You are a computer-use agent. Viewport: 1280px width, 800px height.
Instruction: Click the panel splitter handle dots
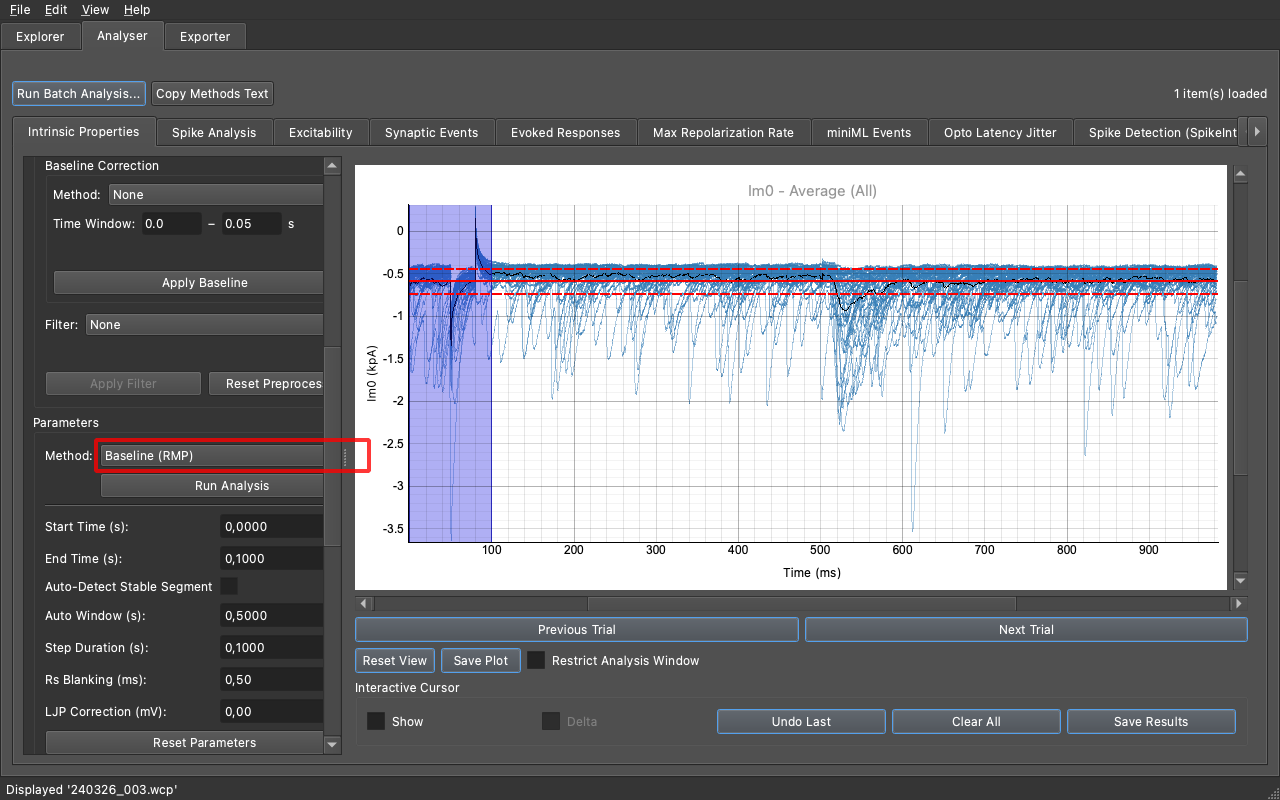pos(346,457)
